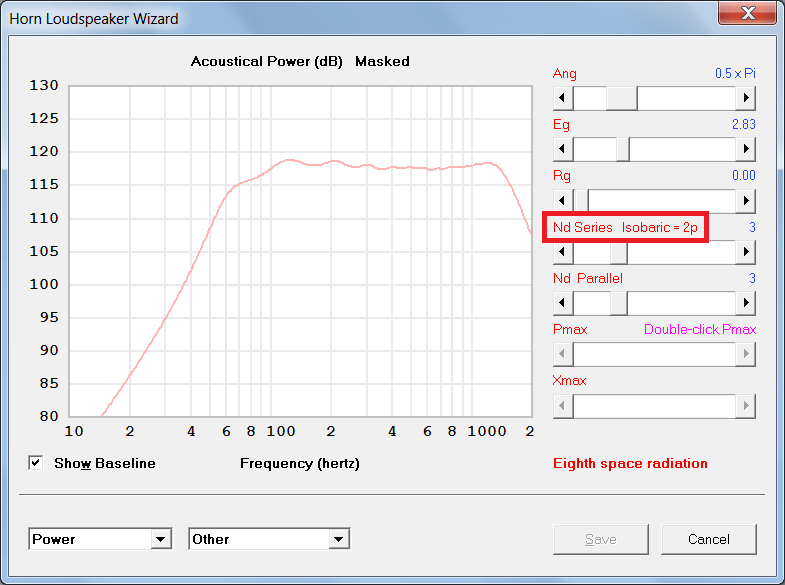Screen dimensions: 785x585
Task: Click the Xmax slider track
Action: click(x=654, y=406)
